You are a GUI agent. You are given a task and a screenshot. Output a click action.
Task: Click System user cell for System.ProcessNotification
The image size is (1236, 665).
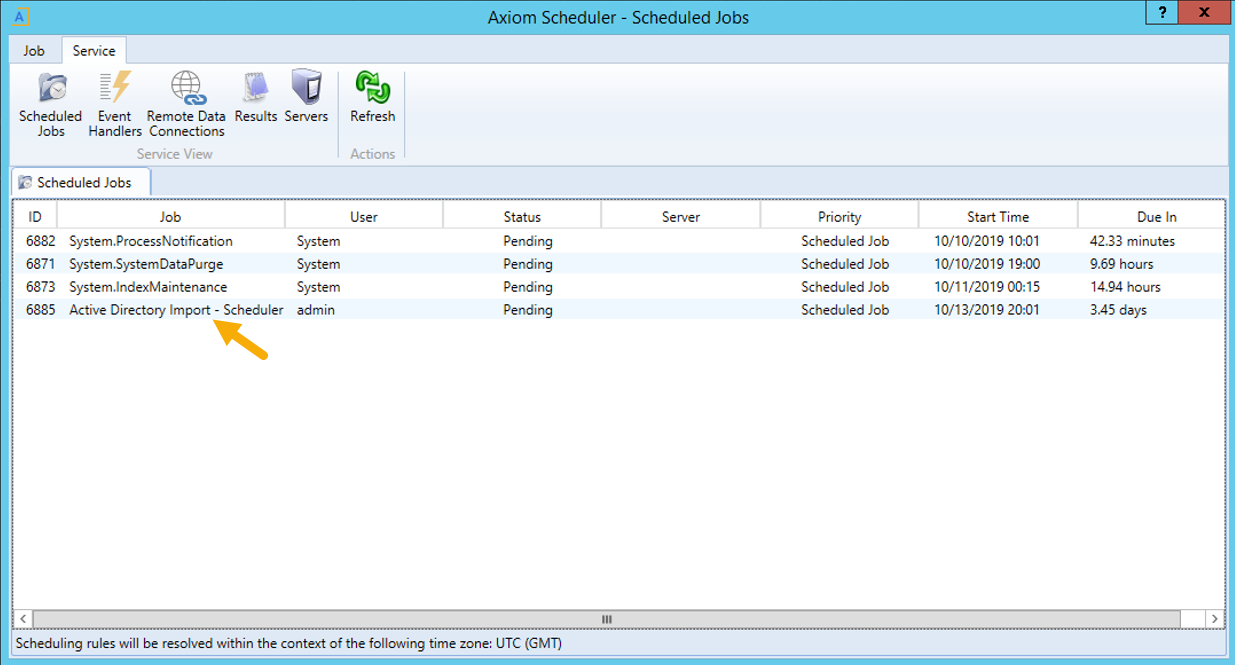click(319, 241)
